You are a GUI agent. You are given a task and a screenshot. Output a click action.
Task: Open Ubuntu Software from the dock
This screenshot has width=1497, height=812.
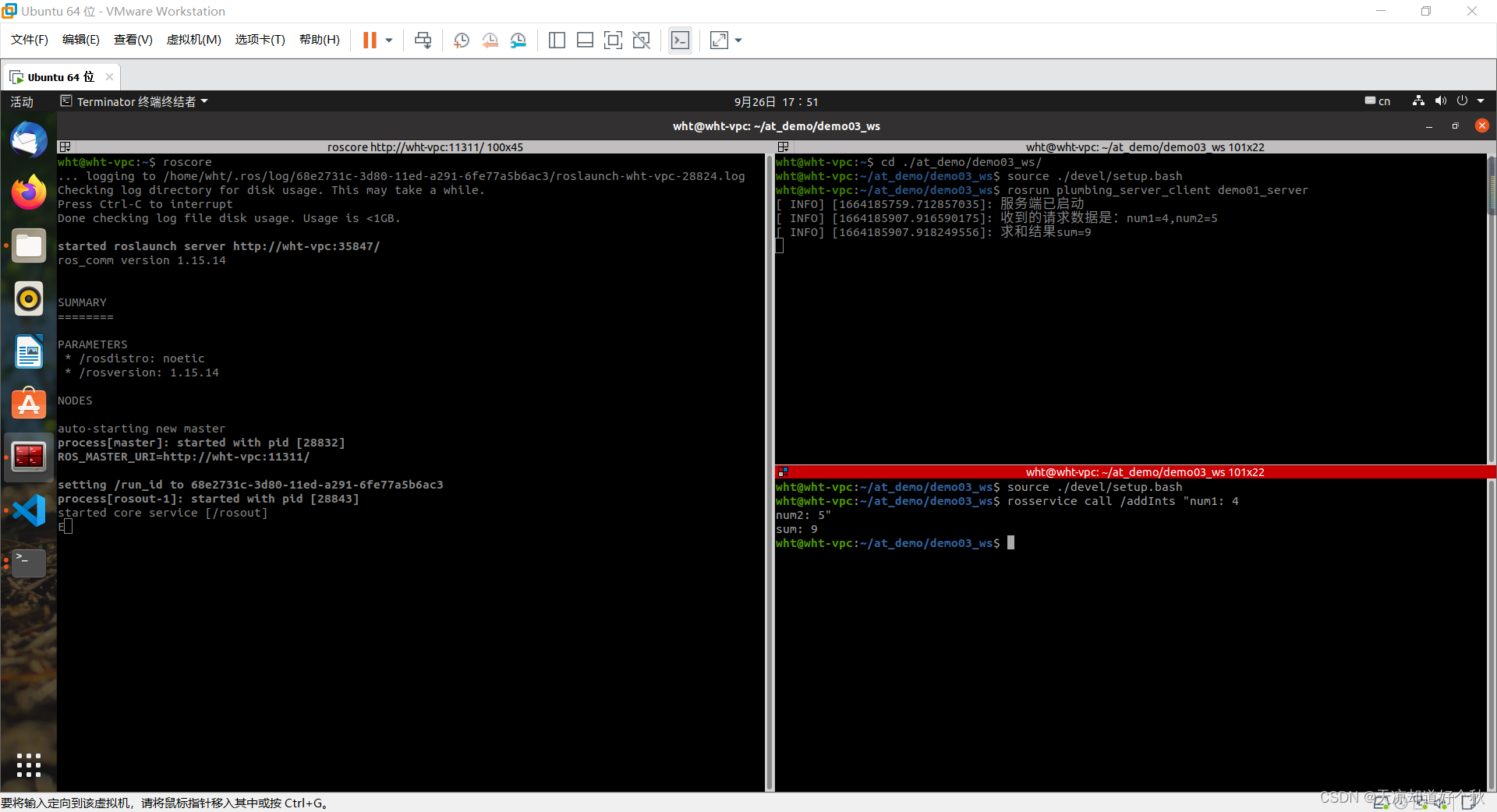point(29,404)
